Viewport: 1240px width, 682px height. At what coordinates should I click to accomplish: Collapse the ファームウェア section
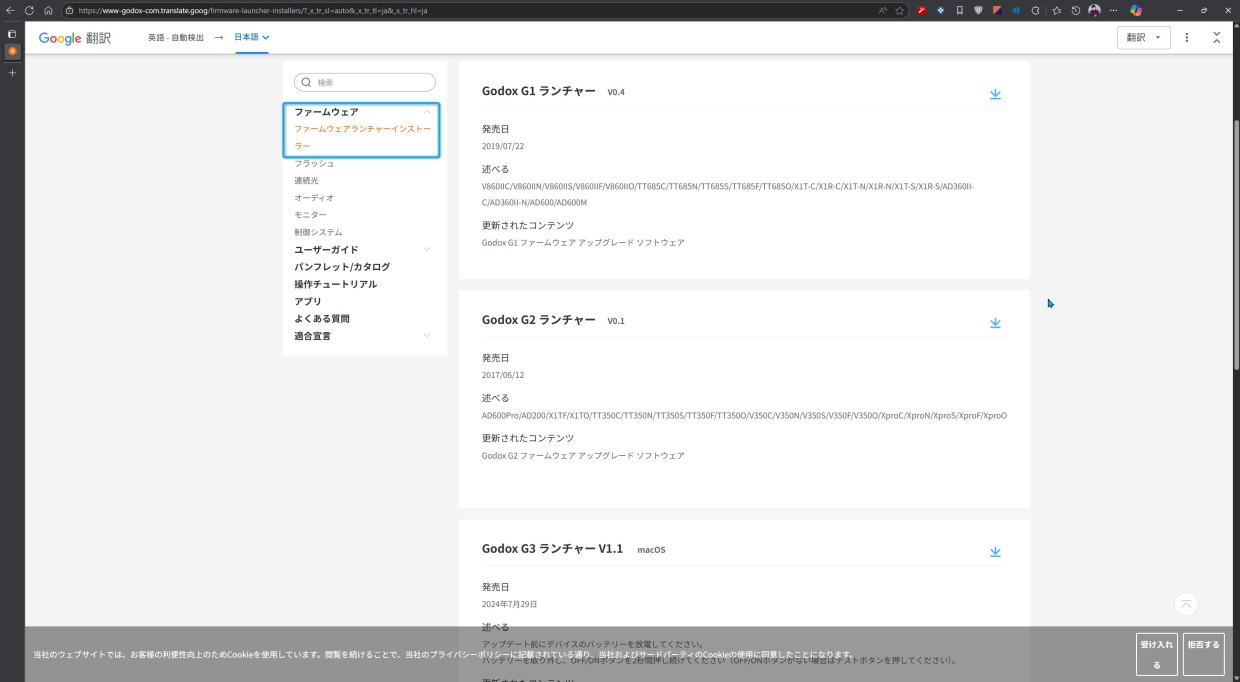click(427, 112)
